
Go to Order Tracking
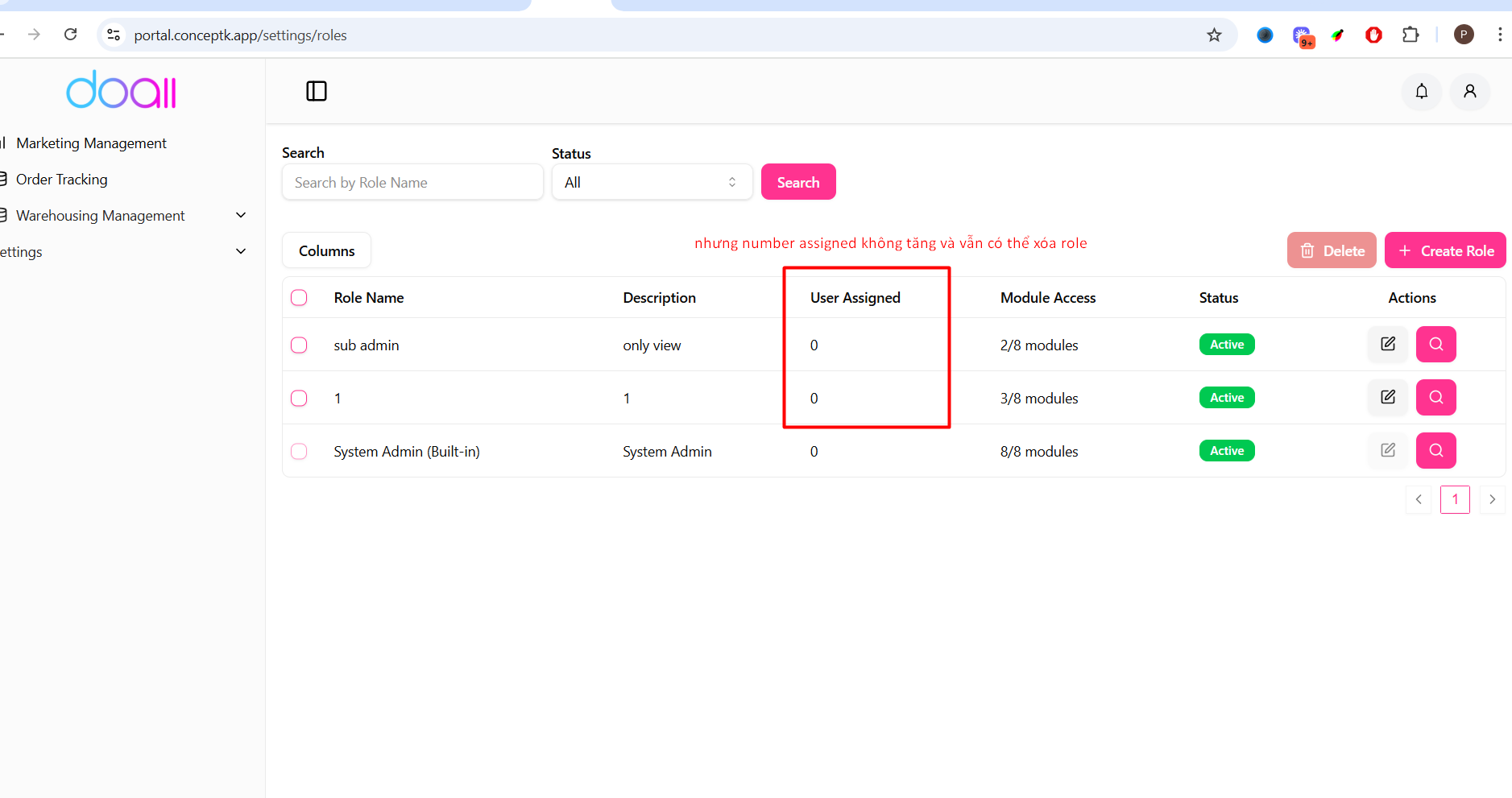[x=62, y=179]
